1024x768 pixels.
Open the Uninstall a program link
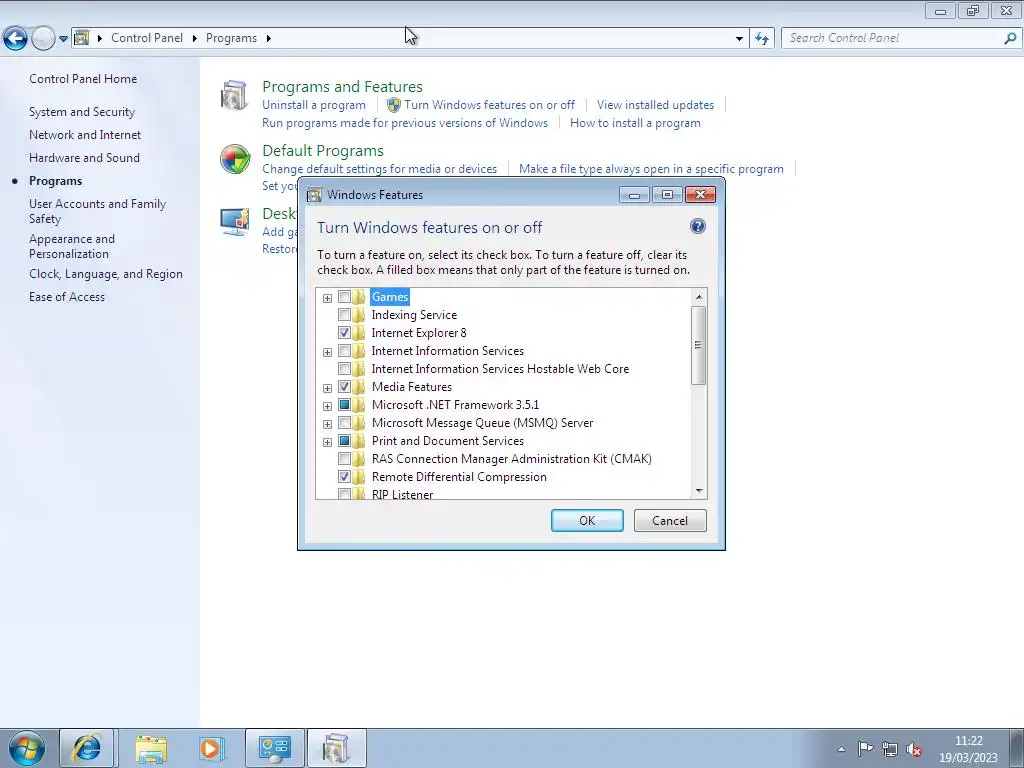tap(313, 104)
